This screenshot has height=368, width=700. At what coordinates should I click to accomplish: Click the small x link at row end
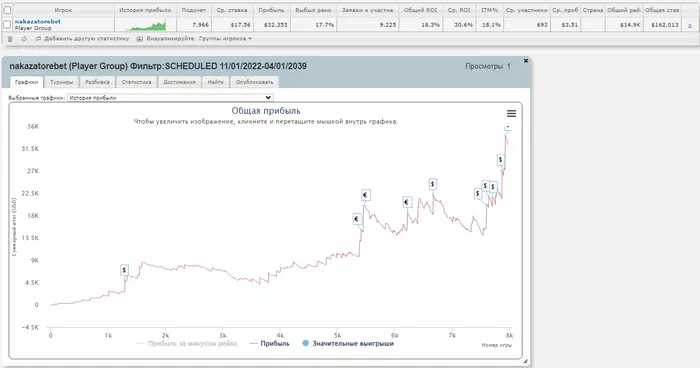[690, 25]
